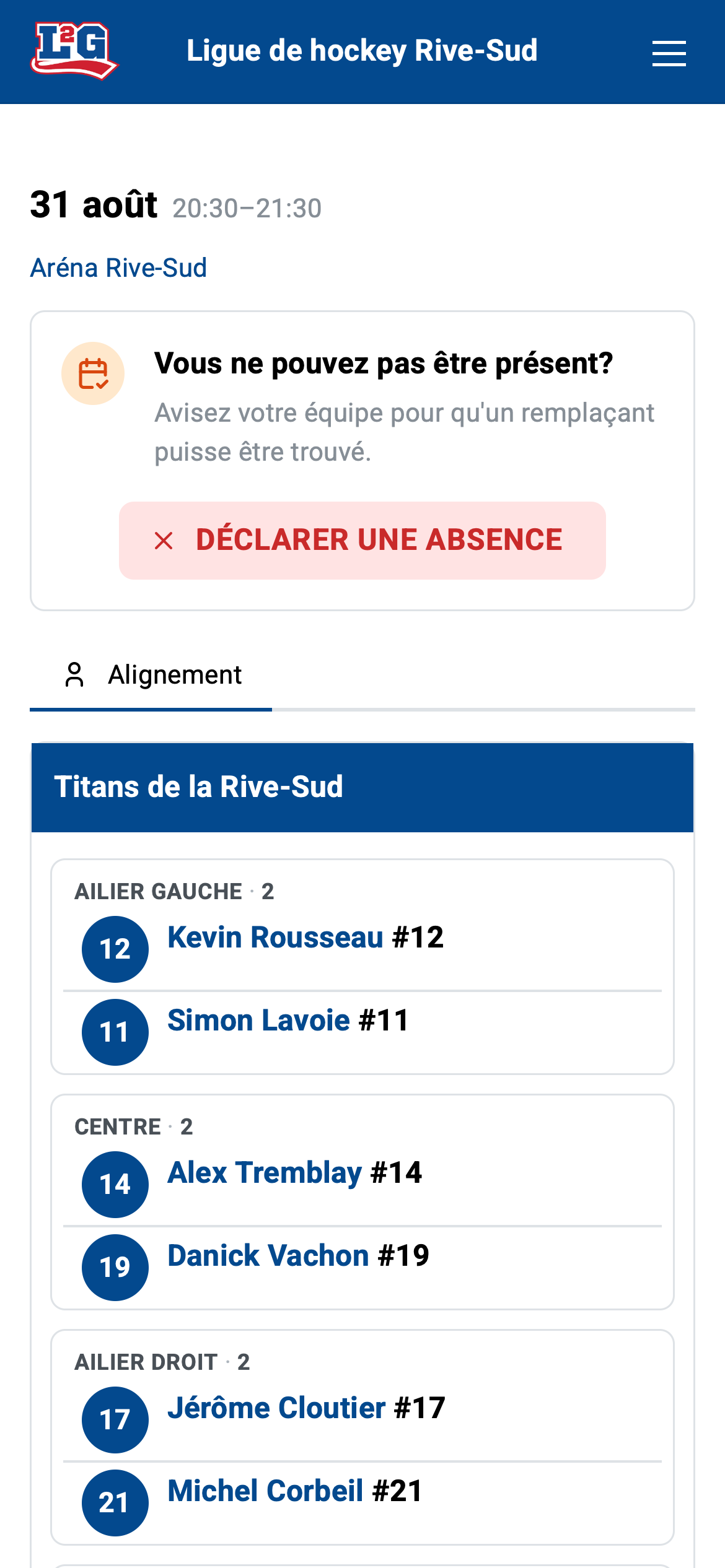Open the hamburger menu

click(669, 53)
